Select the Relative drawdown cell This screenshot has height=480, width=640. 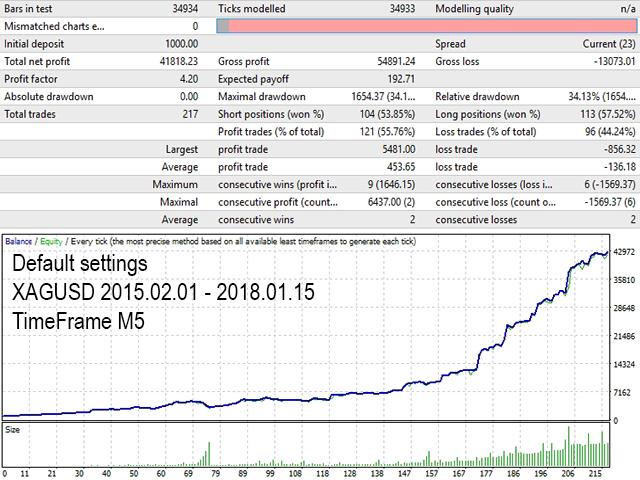coord(595,97)
